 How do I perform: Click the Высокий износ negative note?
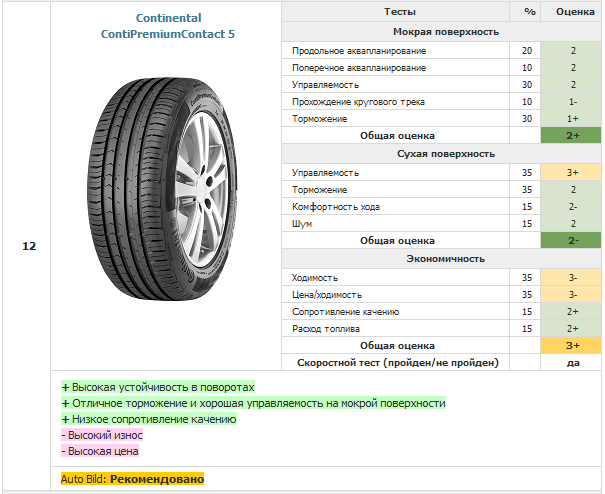pos(102,435)
